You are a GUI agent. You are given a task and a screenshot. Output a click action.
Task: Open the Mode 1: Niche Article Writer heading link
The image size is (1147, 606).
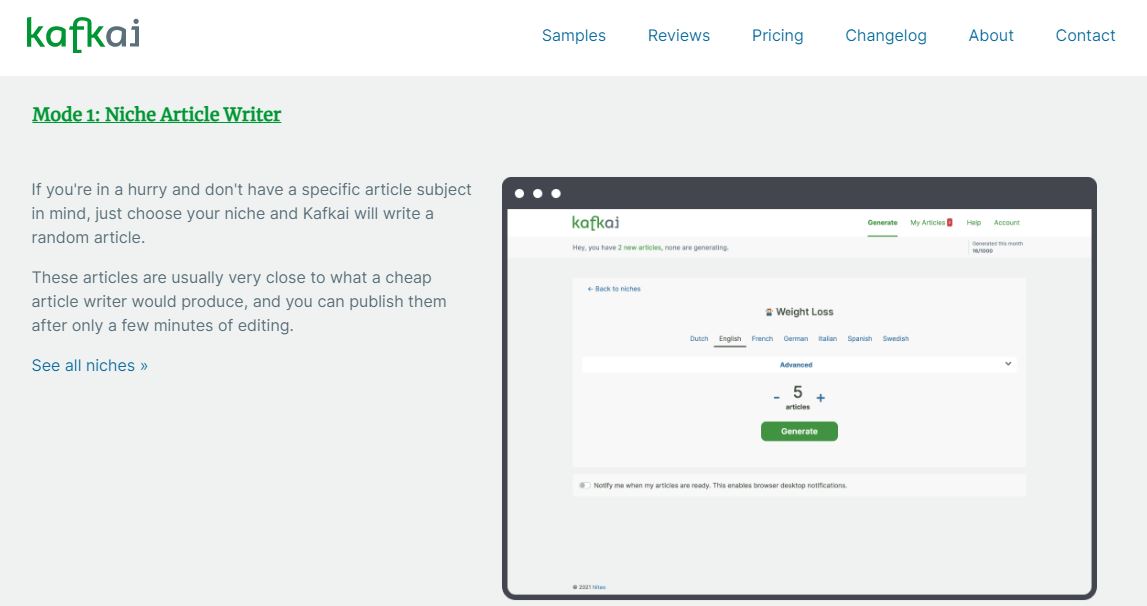pos(157,114)
